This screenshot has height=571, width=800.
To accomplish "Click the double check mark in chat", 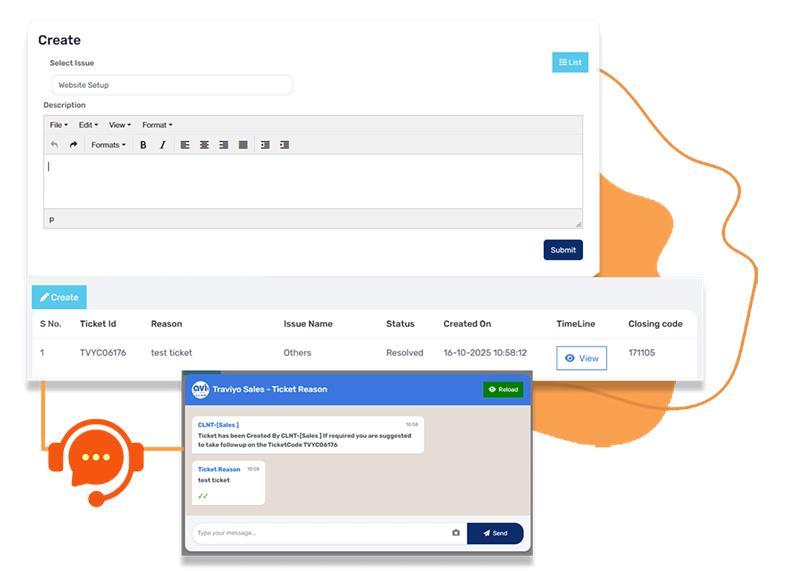I will [x=203, y=495].
